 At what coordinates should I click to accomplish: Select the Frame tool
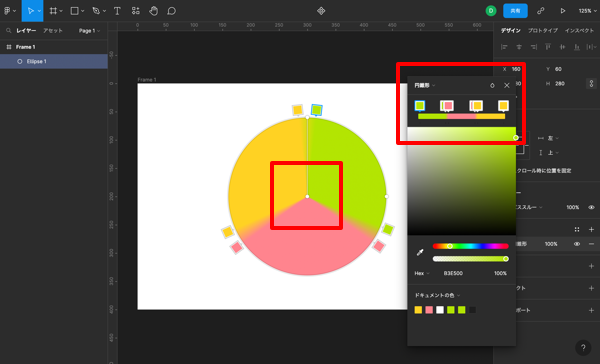(x=53, y=11)
